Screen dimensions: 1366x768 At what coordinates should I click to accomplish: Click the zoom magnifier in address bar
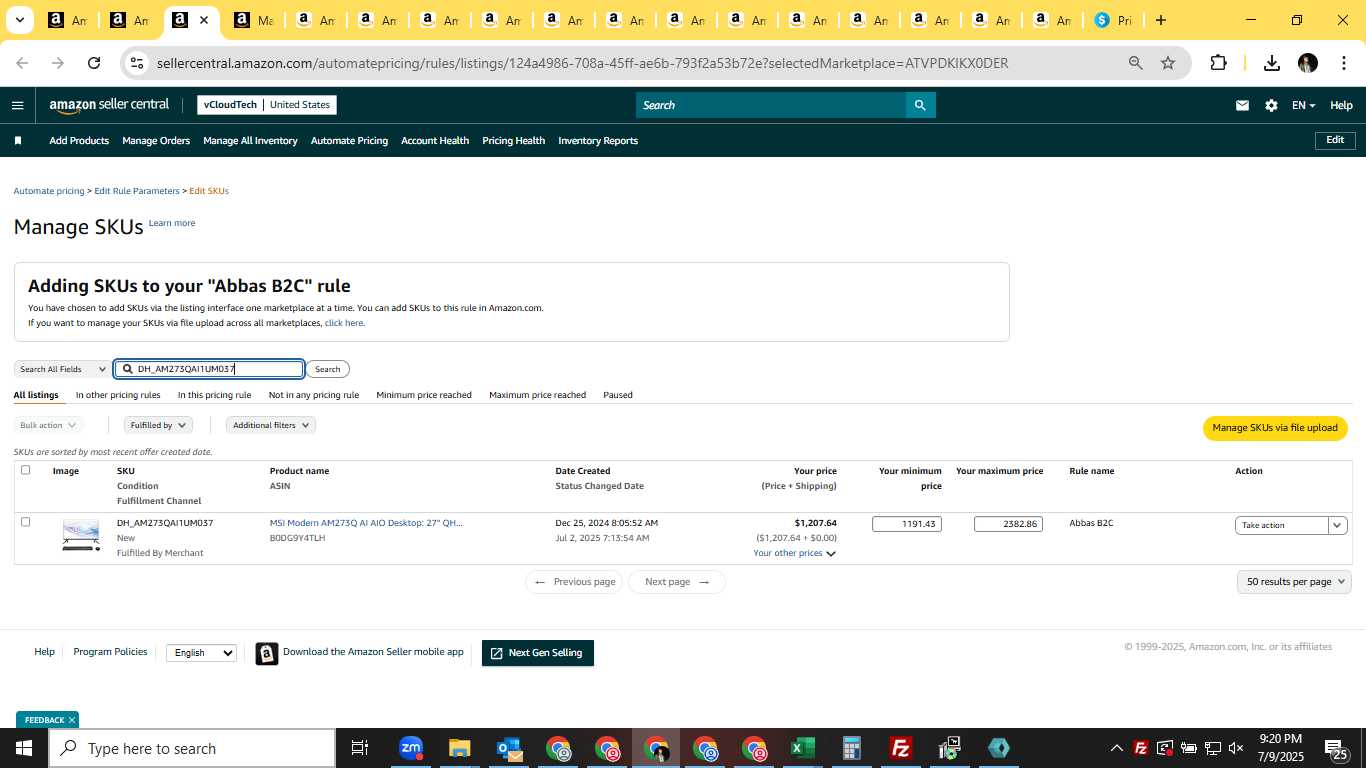point(1136,63)
